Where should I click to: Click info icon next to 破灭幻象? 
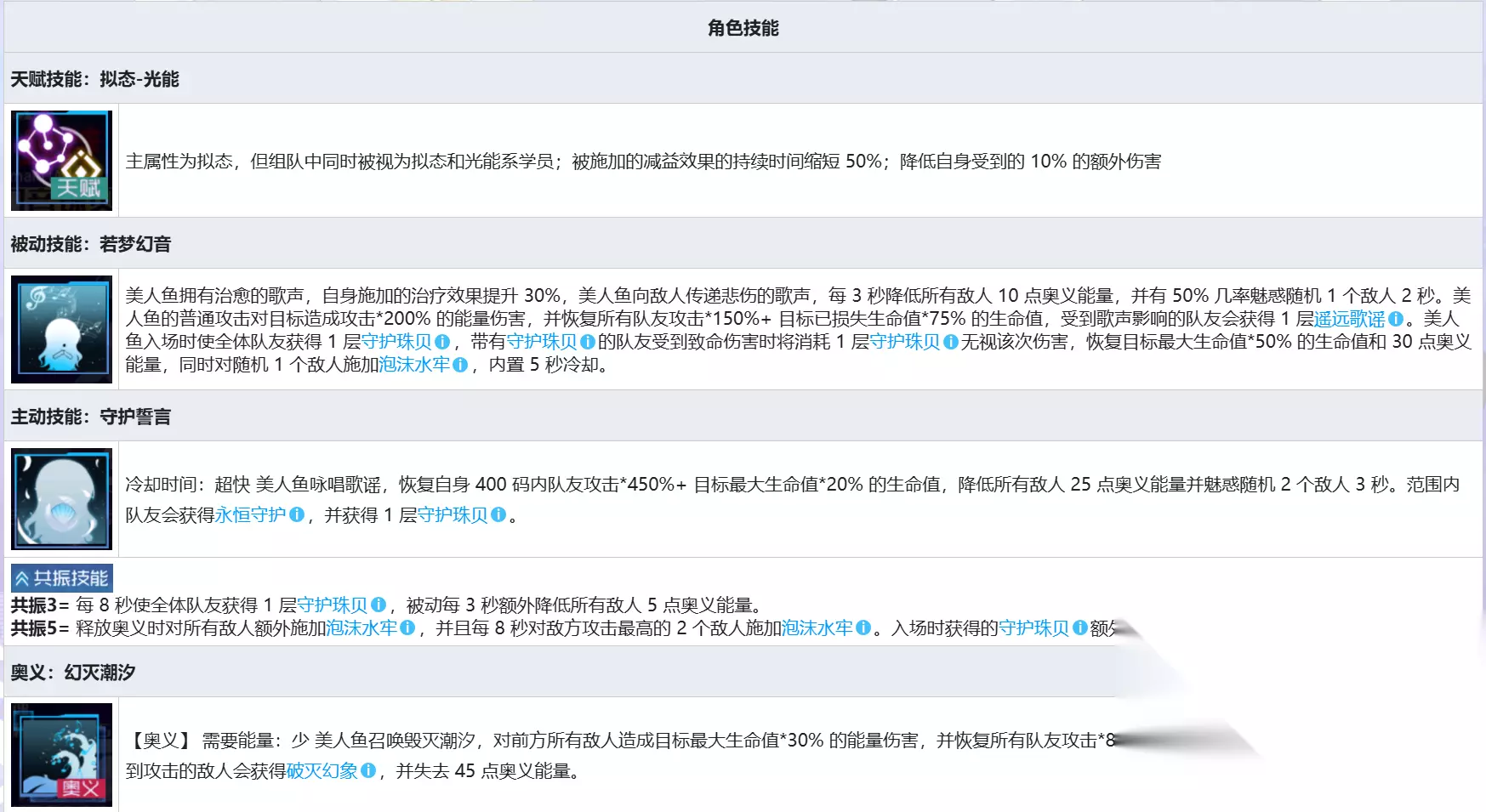pos(368,770)
